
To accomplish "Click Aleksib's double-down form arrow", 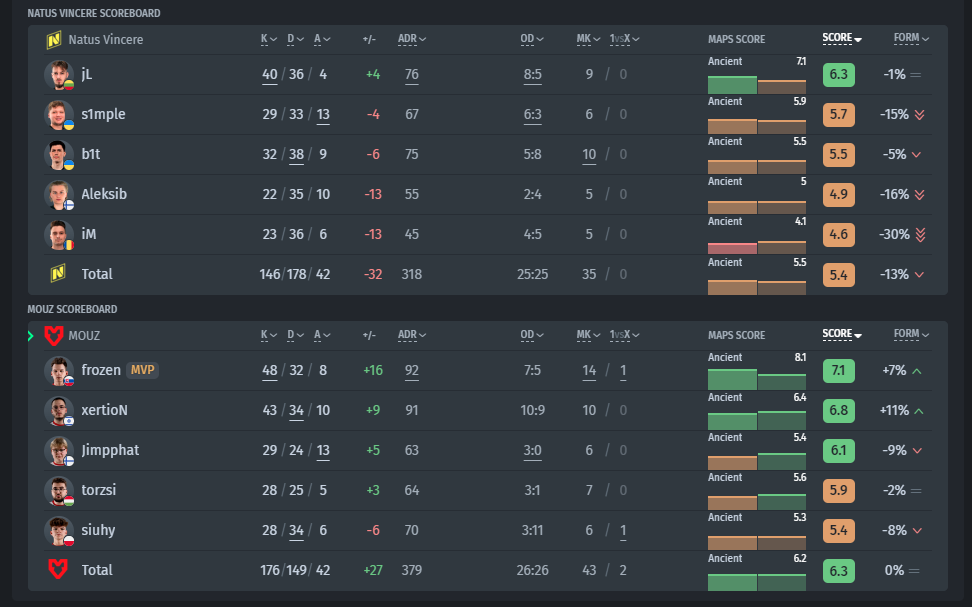I will pos(919,195).
